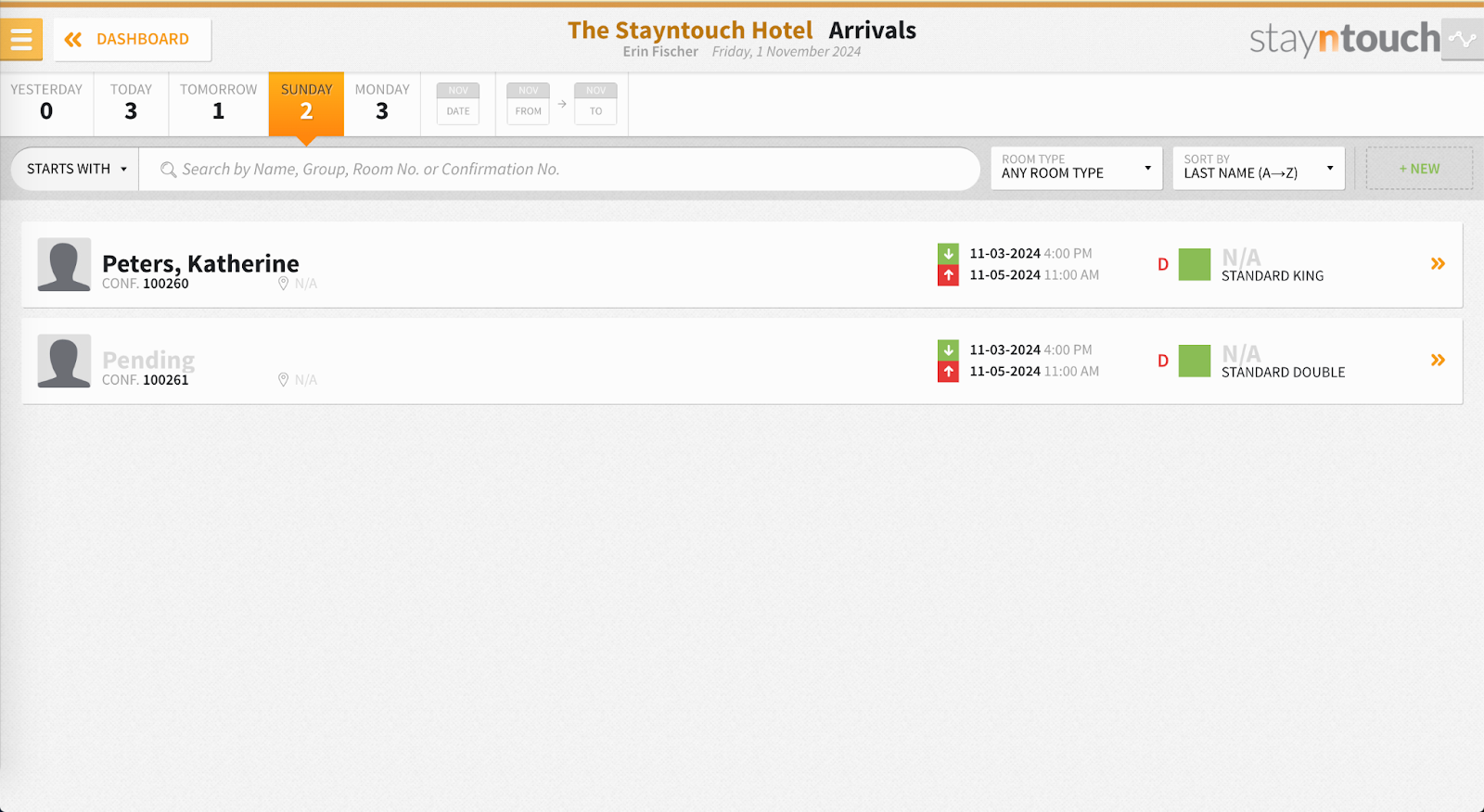Click Standard Double room type text
The width and height of the screenshot is (1484, 812).
tap(1283, 373)
